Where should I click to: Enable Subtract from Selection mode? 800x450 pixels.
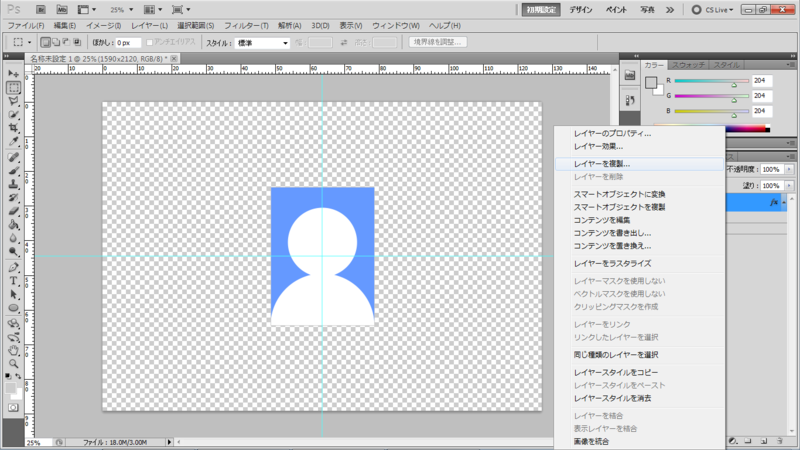[x=66, y=42]
